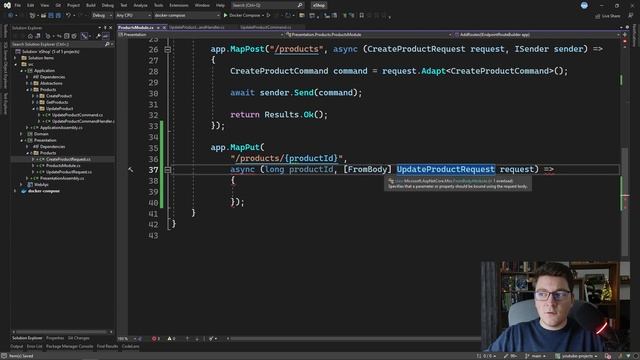Select CreateProductRequest.cs file
Screen dimensions: 640x360
pyautogui.click(x=68, y=159)
